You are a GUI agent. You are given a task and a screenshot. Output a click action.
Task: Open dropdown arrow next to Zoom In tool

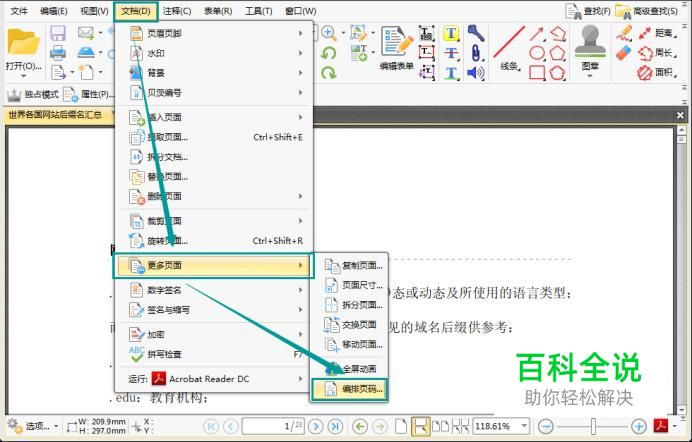pos(343,33)
